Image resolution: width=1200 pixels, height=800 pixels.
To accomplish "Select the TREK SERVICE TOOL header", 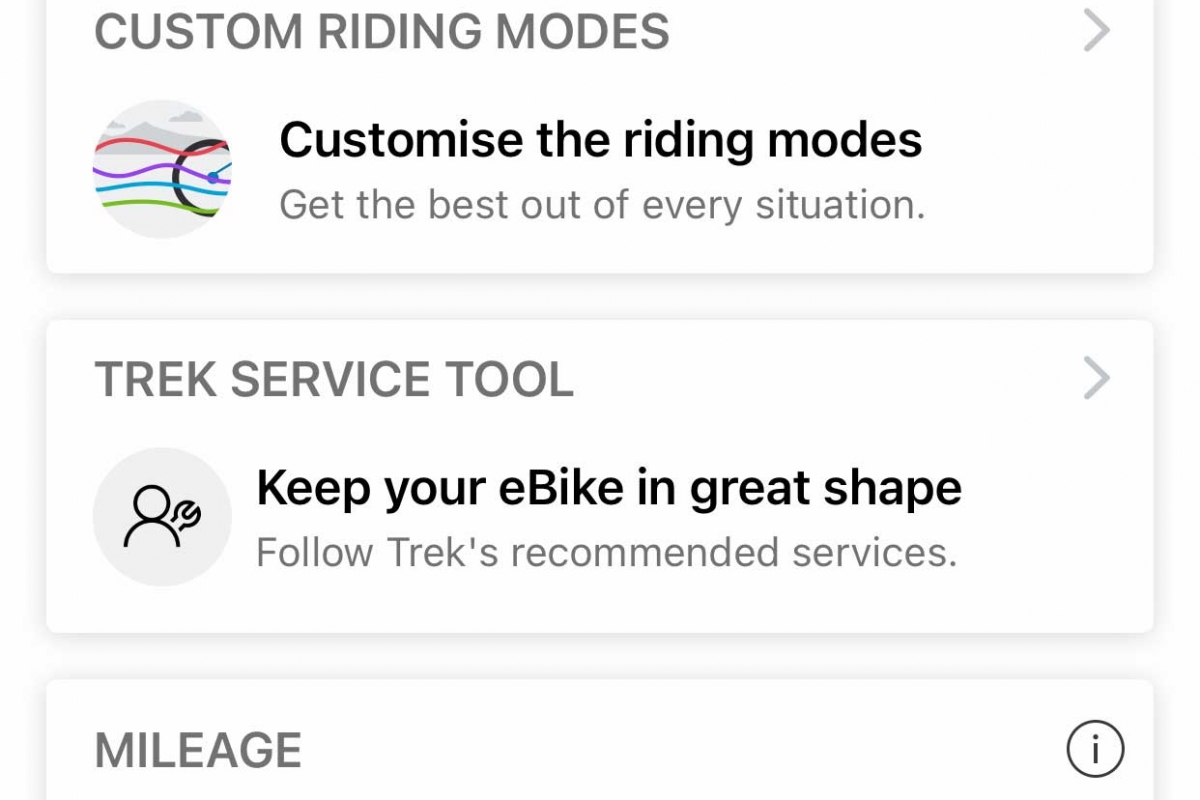I will pyautogui.click(x=334, y=380).
